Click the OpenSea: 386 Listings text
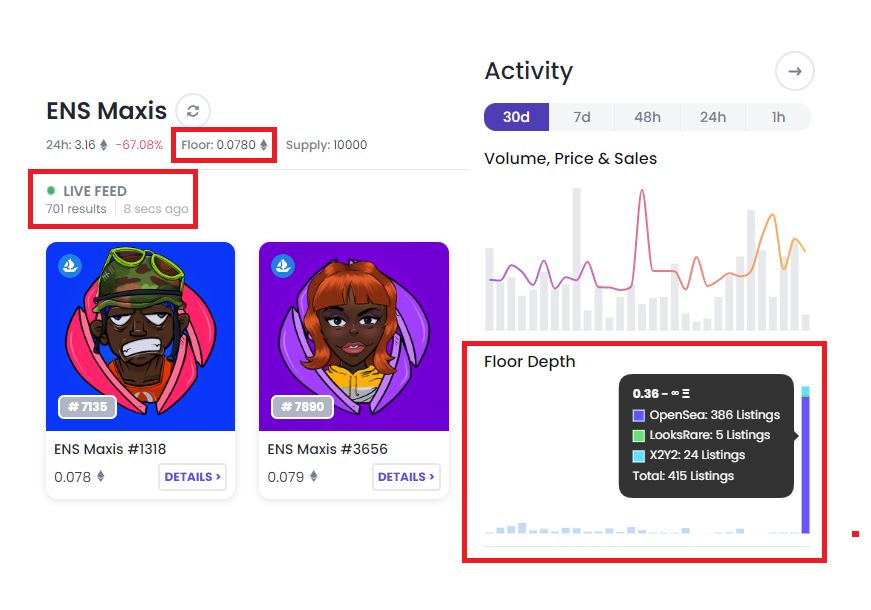 click(715, 415)
